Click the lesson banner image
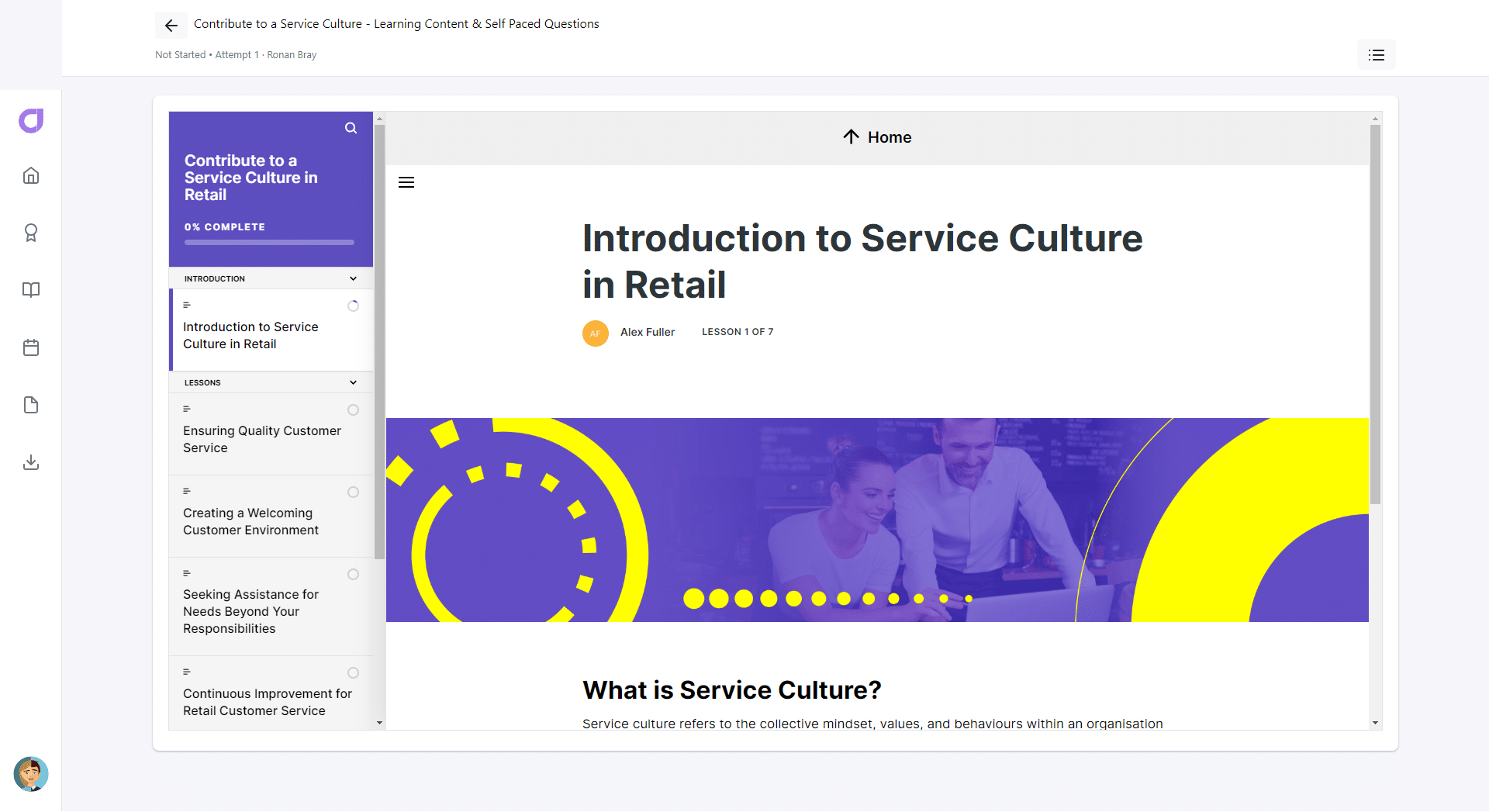The width and height of the screenshot is (1489, 812). pos(877,520)
